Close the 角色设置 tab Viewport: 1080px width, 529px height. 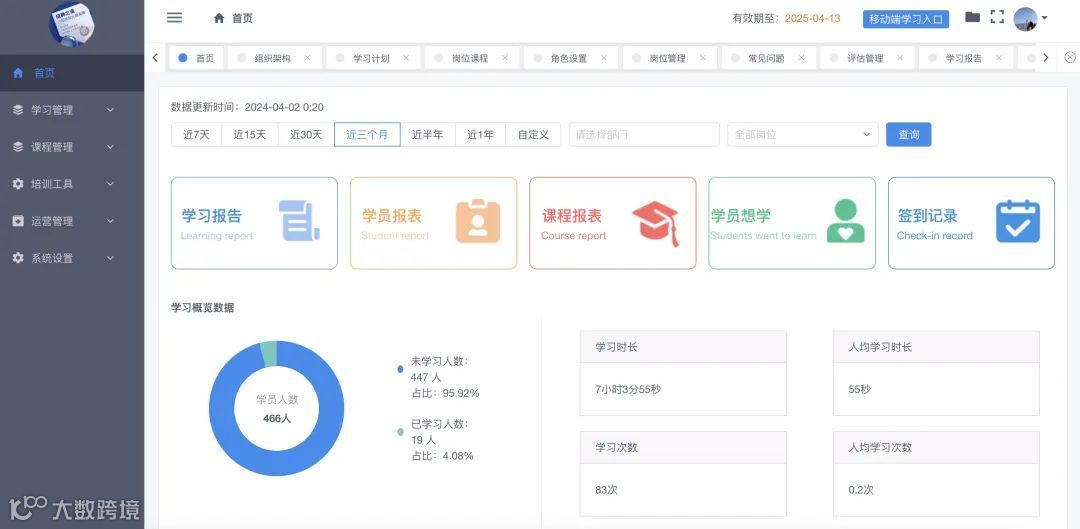pyautogui.click(x=604, y=58)
